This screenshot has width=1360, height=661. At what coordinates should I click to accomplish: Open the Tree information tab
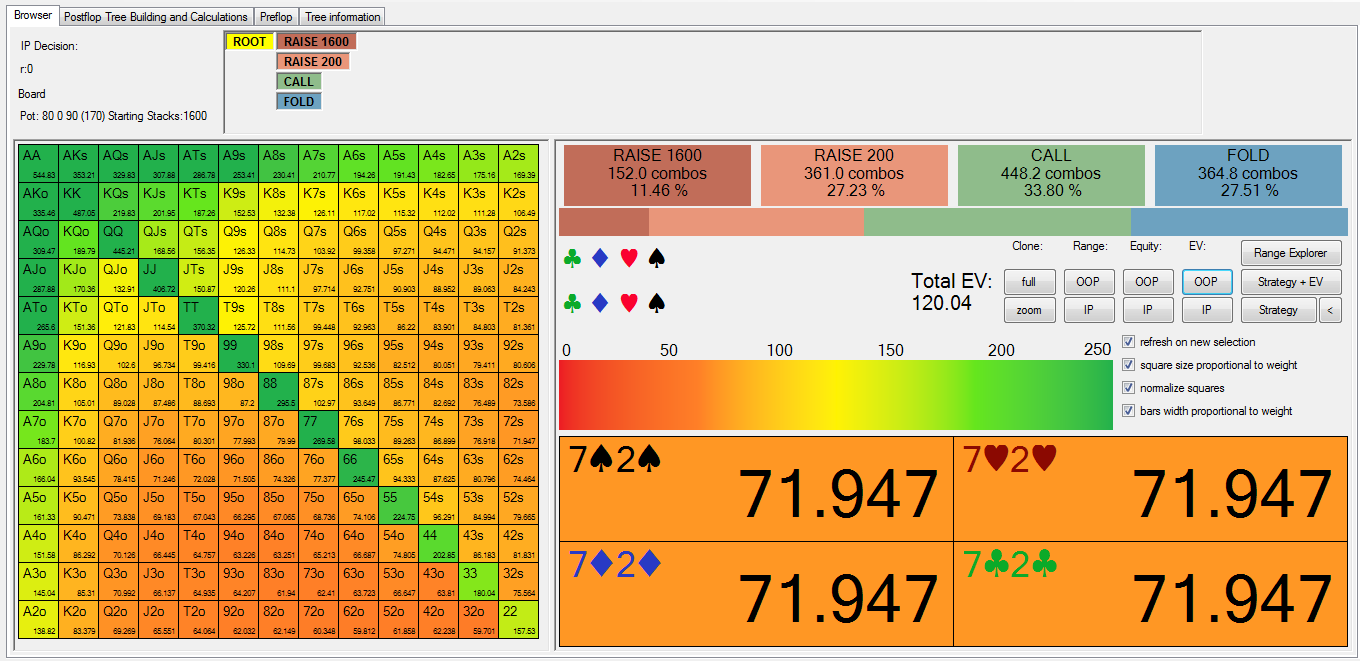pos(342,17)
